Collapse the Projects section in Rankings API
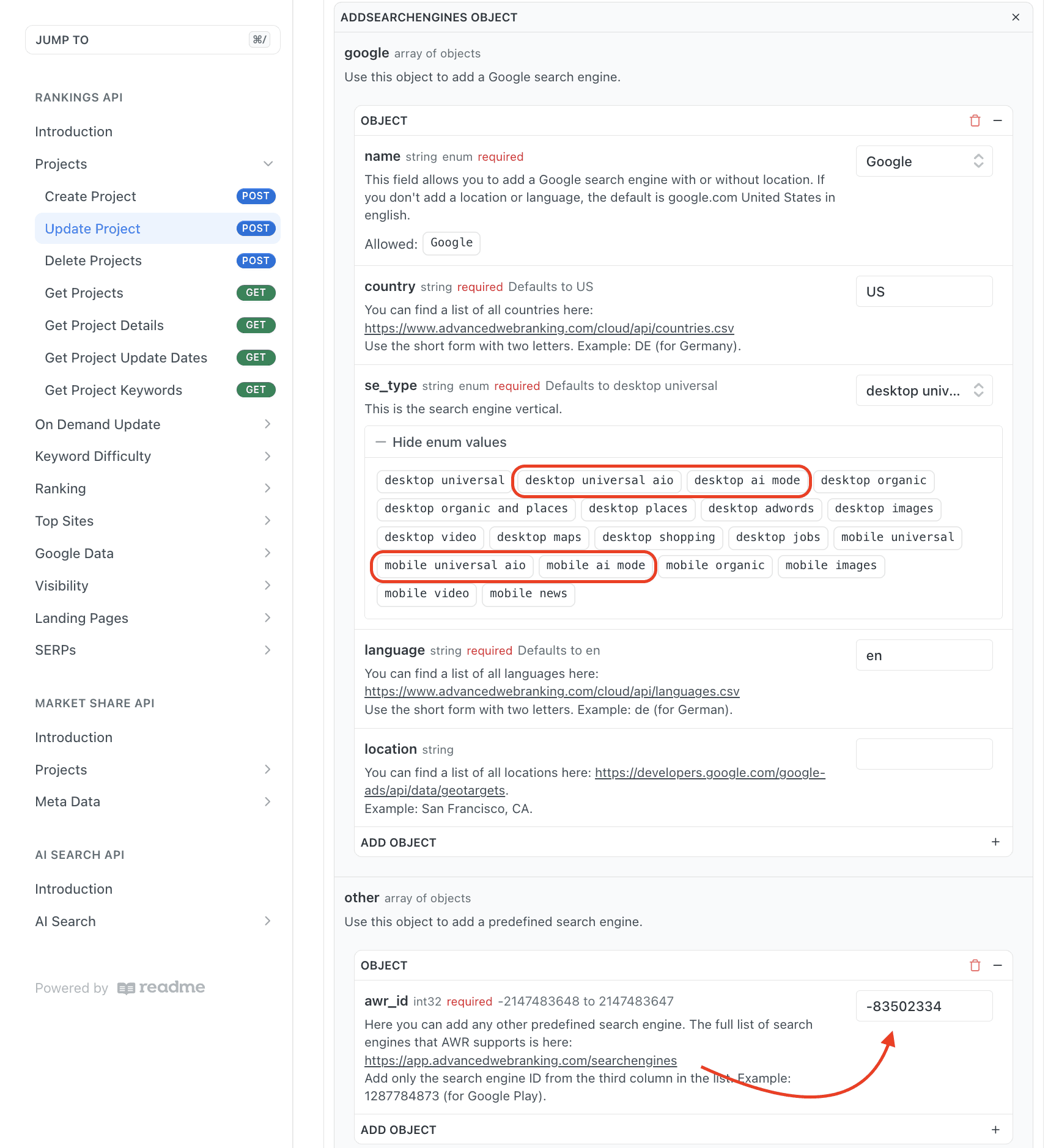 [268, 164]
